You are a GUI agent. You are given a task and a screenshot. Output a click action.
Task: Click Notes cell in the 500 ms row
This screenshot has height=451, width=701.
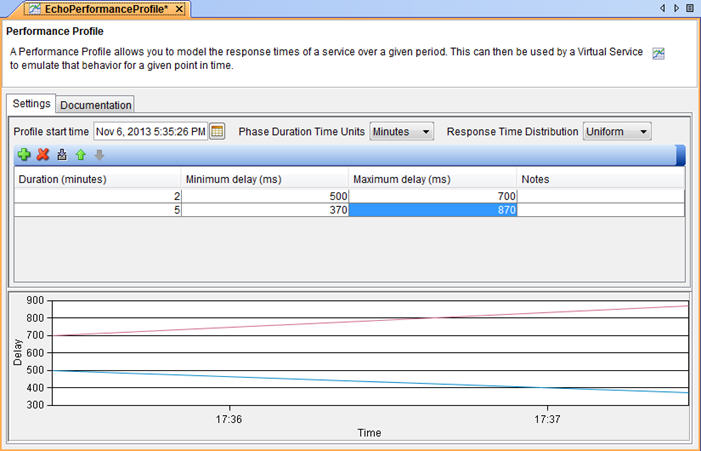pos(600,196)
